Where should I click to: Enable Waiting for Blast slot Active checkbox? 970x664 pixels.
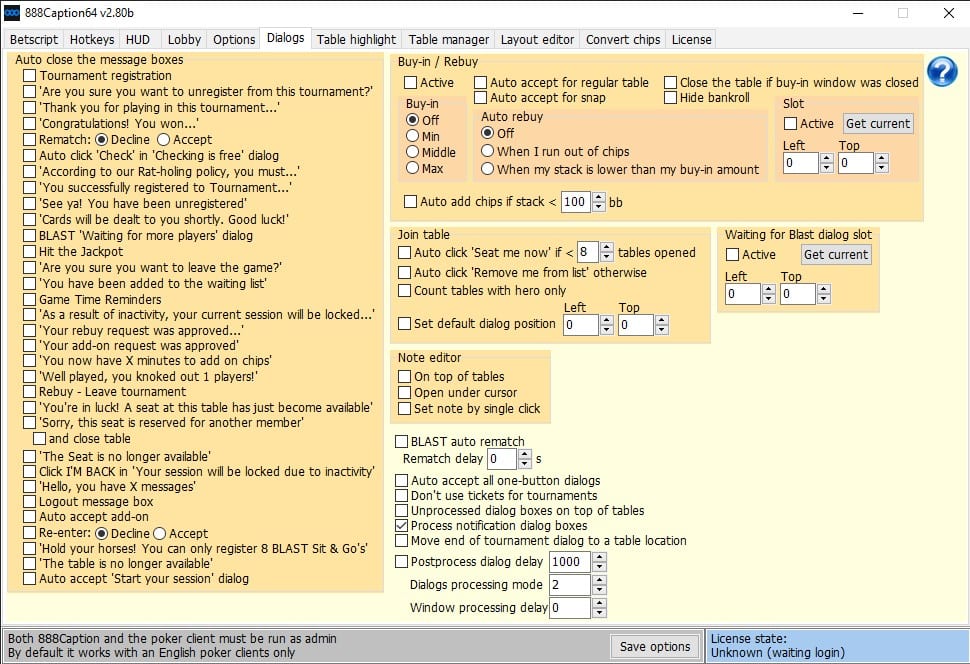point(732,254)
